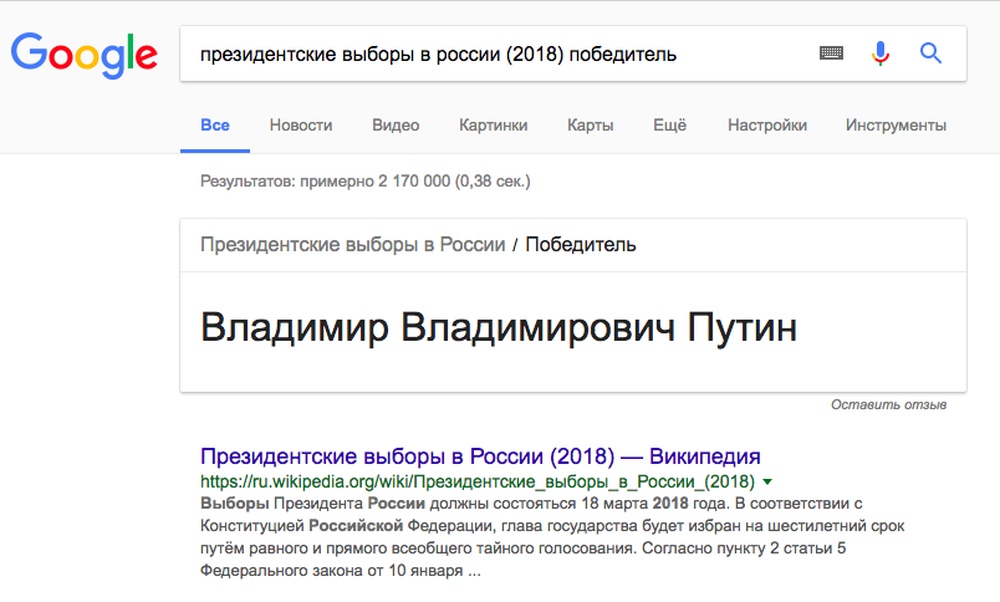Open the Настройки search settings menu
Screen dimensions: 1000x602
(x=767, y=125)
